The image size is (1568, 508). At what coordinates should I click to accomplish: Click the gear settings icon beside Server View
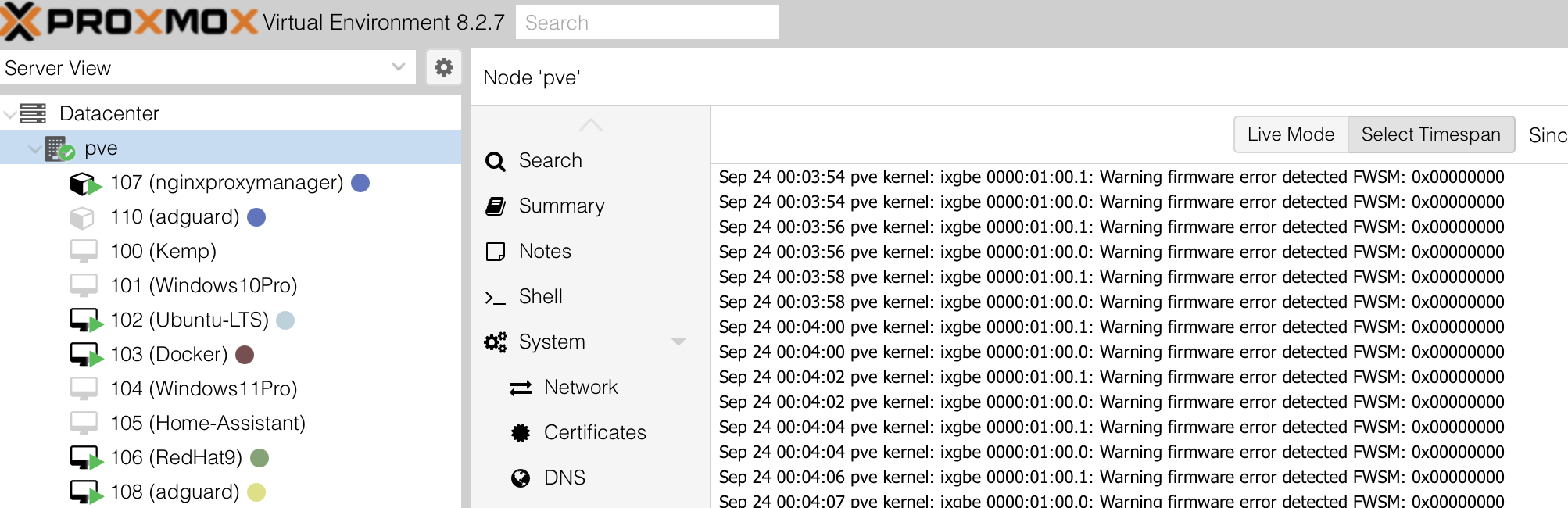444,67
